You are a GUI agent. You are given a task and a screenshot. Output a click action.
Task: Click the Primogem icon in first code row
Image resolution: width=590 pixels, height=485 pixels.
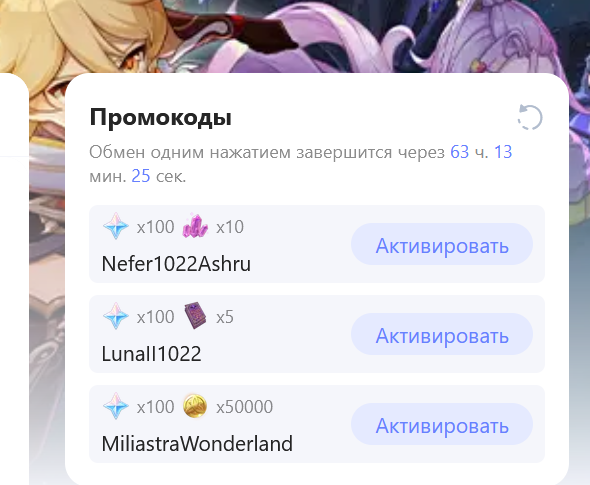(x=116, y=226)
